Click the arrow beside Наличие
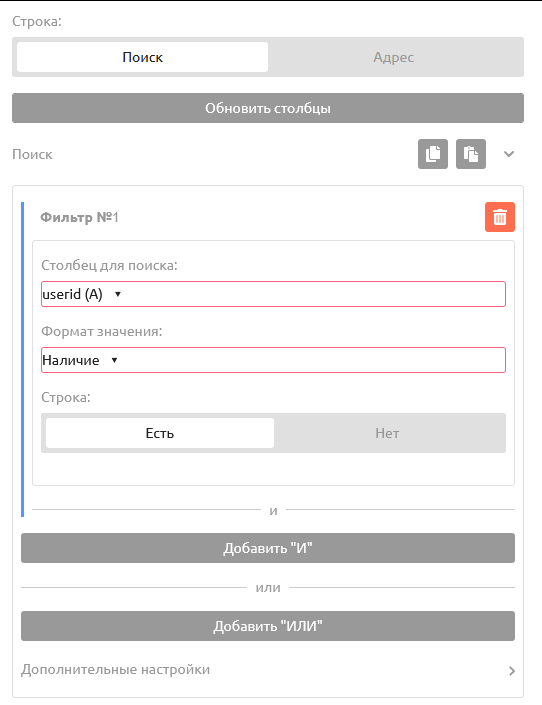Viewport: 542px width, 705px height. click(x=114, y=360)
